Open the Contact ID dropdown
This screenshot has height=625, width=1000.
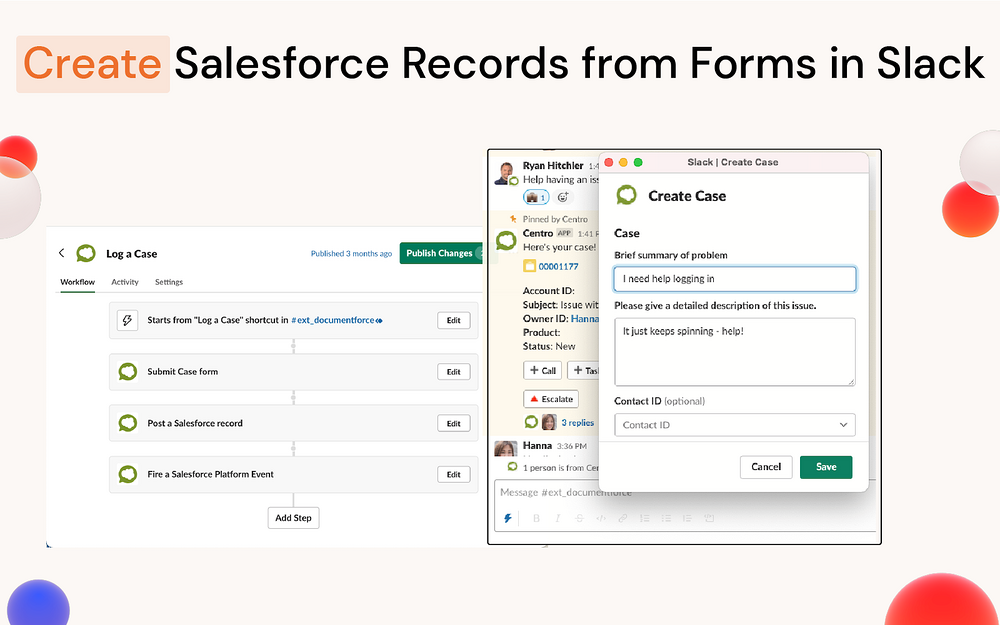735,425
